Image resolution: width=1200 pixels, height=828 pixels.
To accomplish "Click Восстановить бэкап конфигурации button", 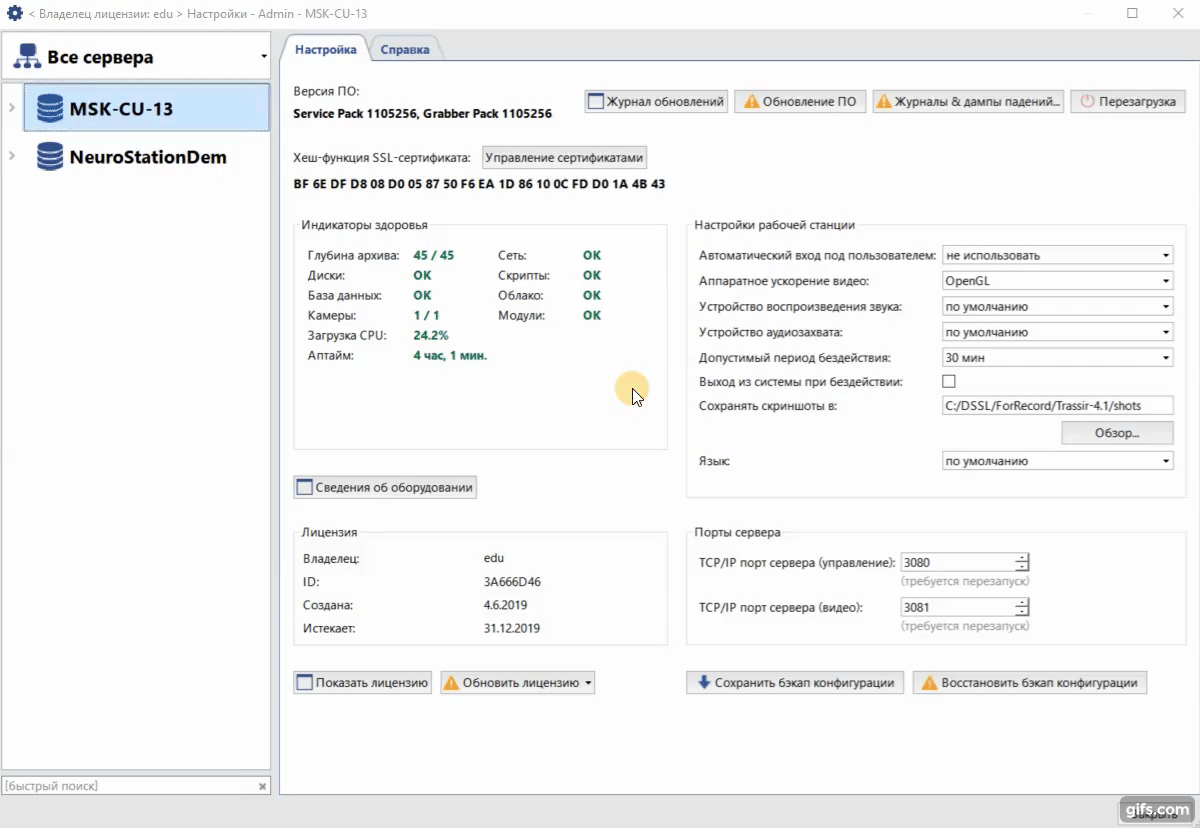I will tap(1029, 683).
